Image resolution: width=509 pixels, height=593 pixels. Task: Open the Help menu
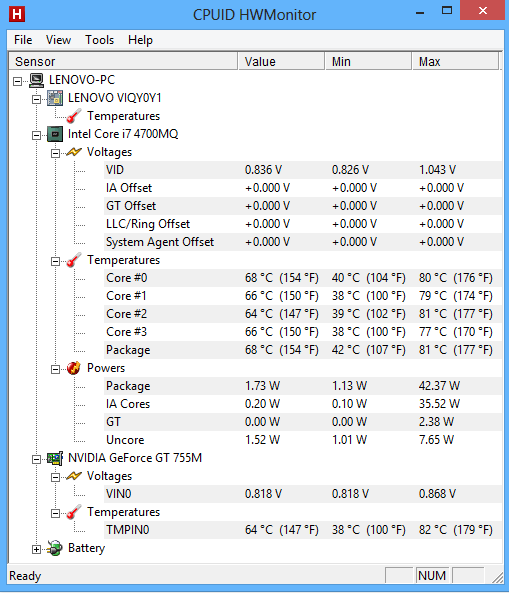(x=140, y=40)
